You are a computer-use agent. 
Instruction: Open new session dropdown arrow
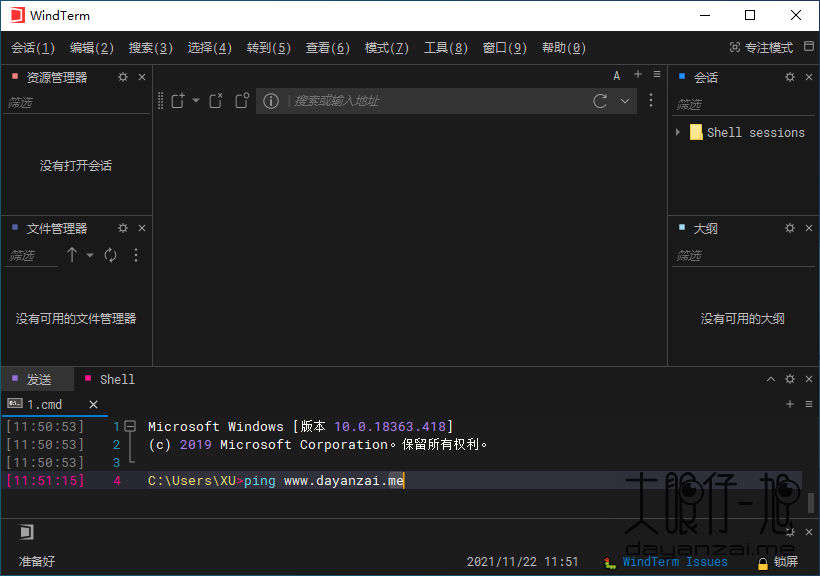[x=196, y=100]
